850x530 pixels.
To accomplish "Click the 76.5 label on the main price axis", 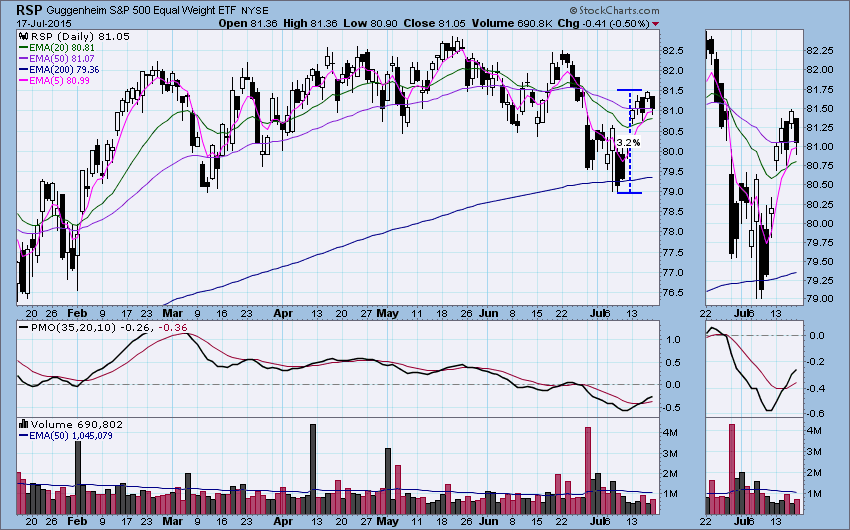I will [672, 293].
